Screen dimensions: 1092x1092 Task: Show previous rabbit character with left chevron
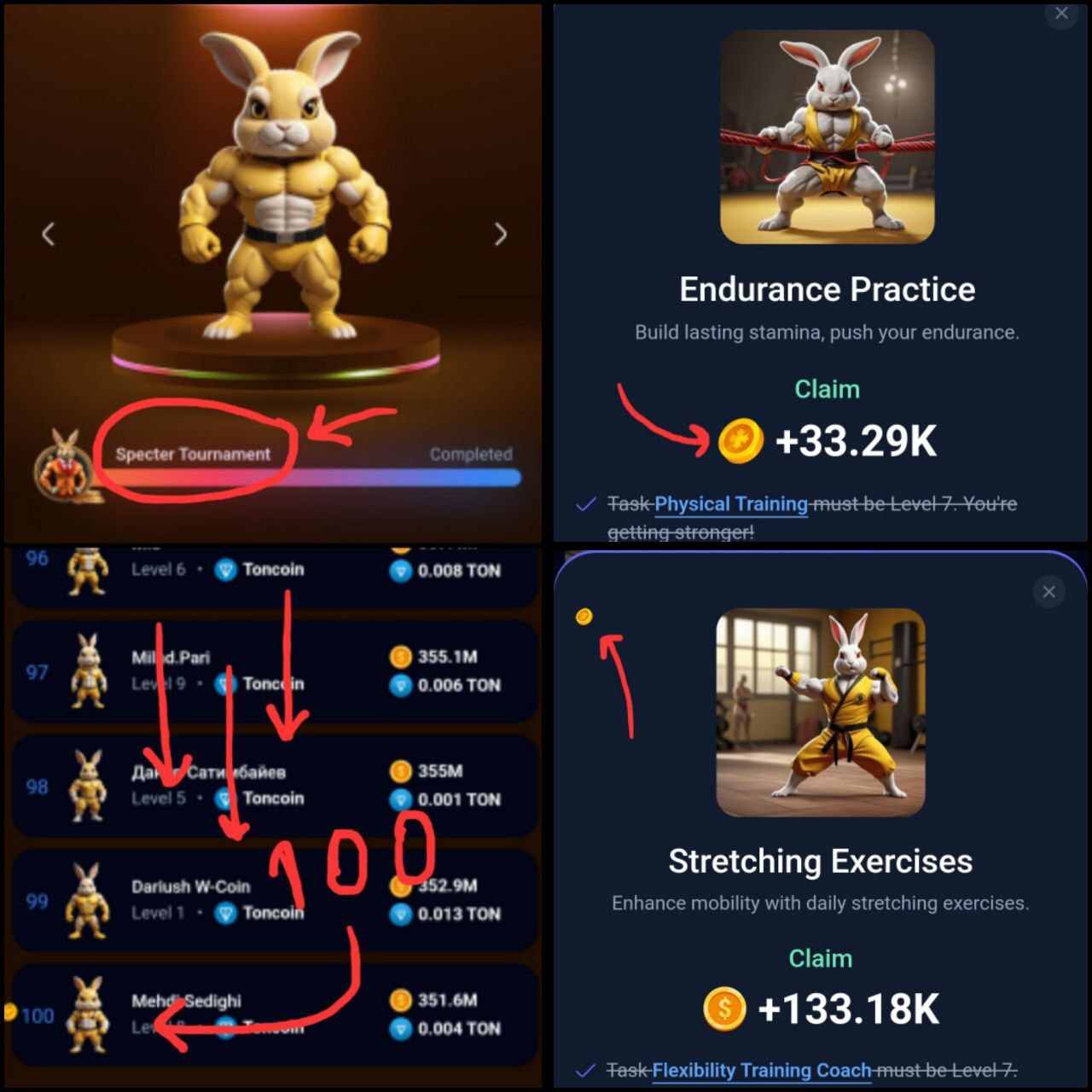pos(49,234)
